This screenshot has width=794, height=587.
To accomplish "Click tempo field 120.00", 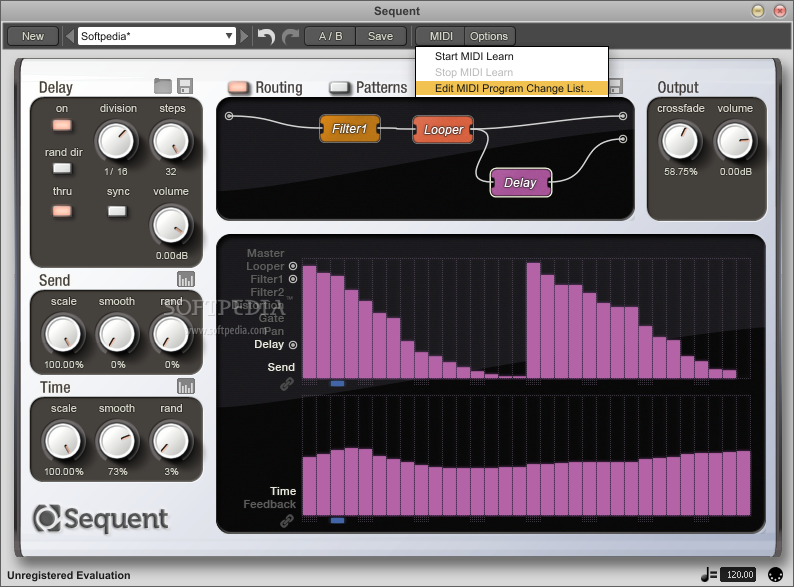I will 740,574.
